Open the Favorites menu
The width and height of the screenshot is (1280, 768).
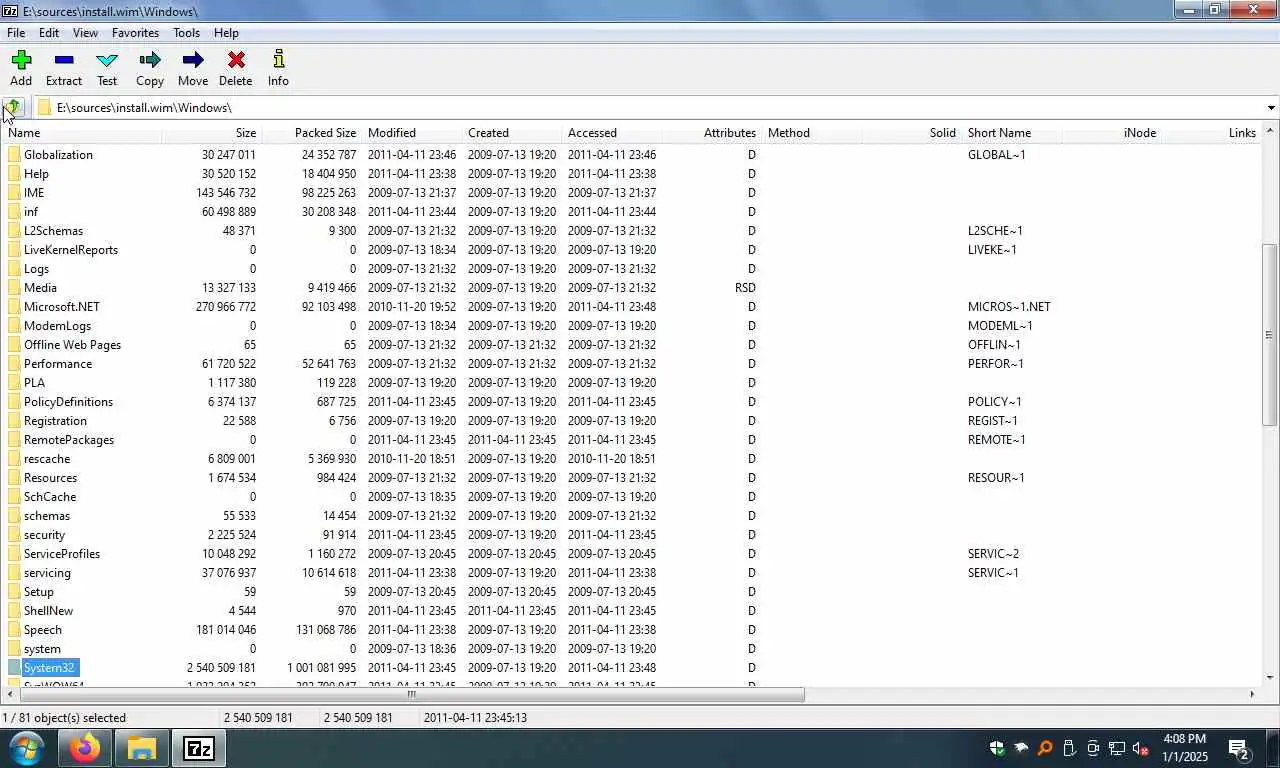pos(135,33)
